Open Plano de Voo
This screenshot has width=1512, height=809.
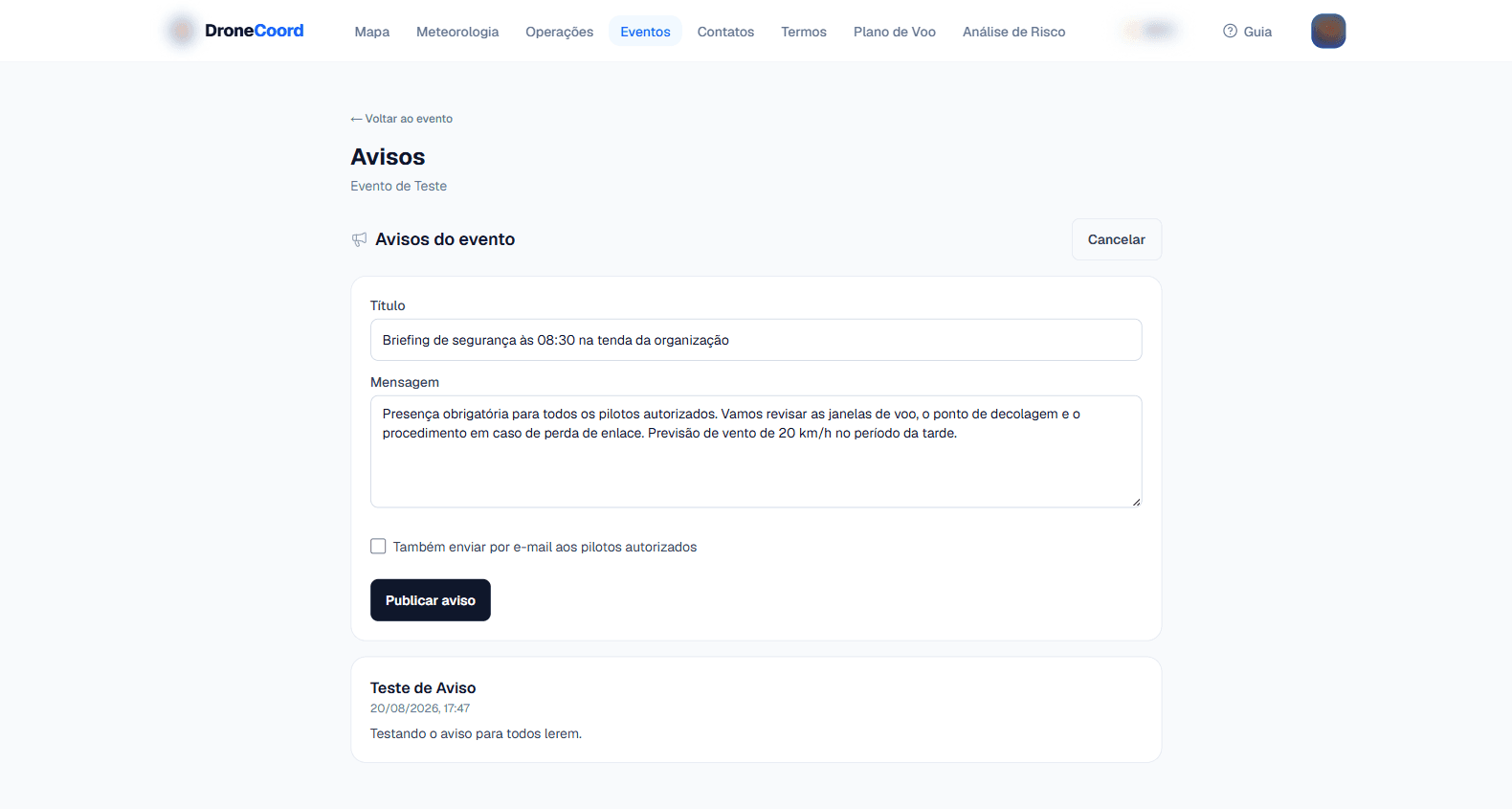pyautogui.click(x=895, y=32)
